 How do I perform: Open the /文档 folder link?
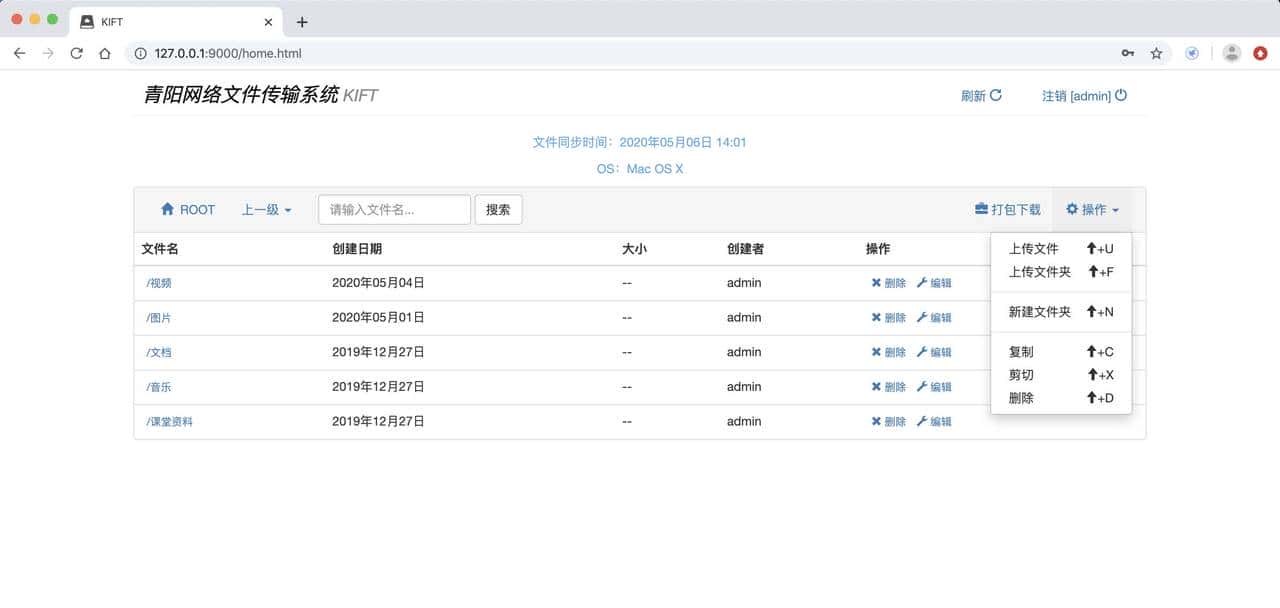pyautogui.click(x=158, y=352)
